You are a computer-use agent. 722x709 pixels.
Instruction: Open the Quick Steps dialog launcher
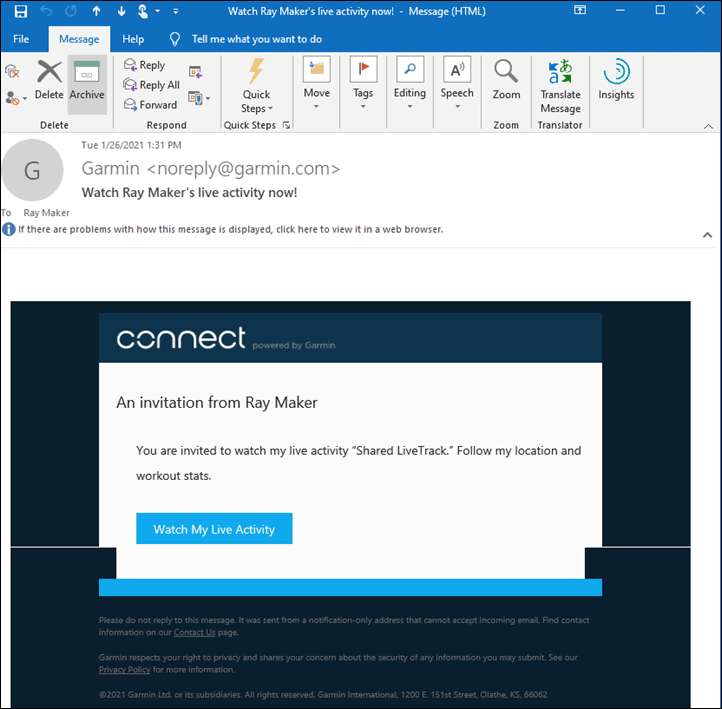(286, 125)
